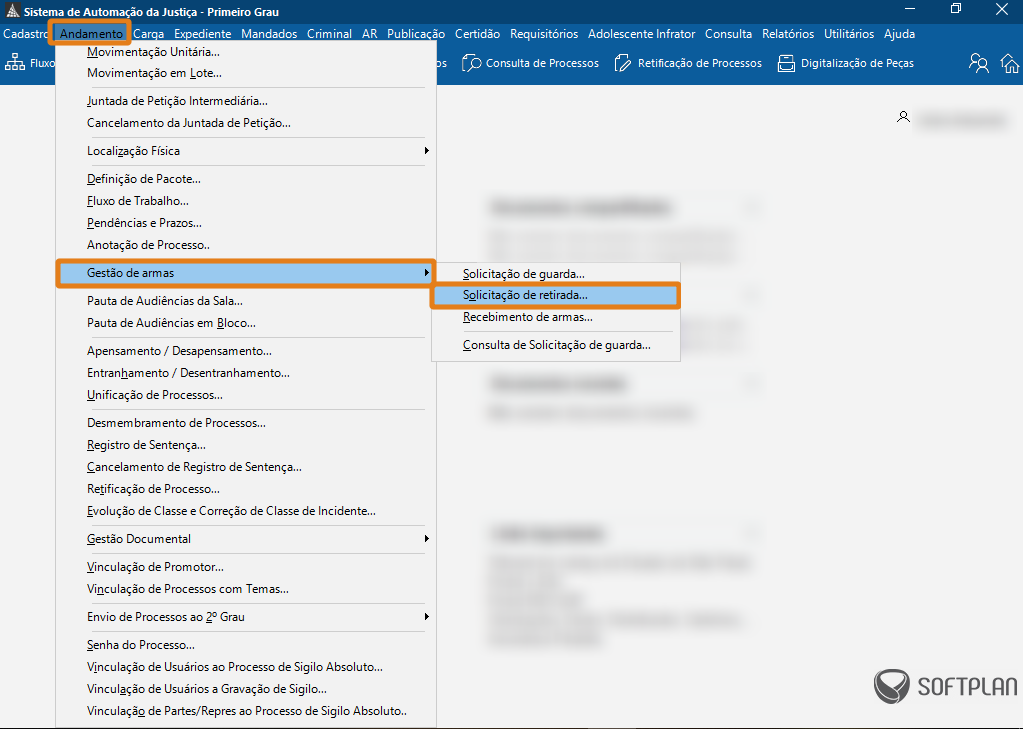Image resolution: width=1023 pixels, height=729 pixels.
Task: Choose Vinculação de Usuários a Gravação de Sigilo
Action: [207, 689]
